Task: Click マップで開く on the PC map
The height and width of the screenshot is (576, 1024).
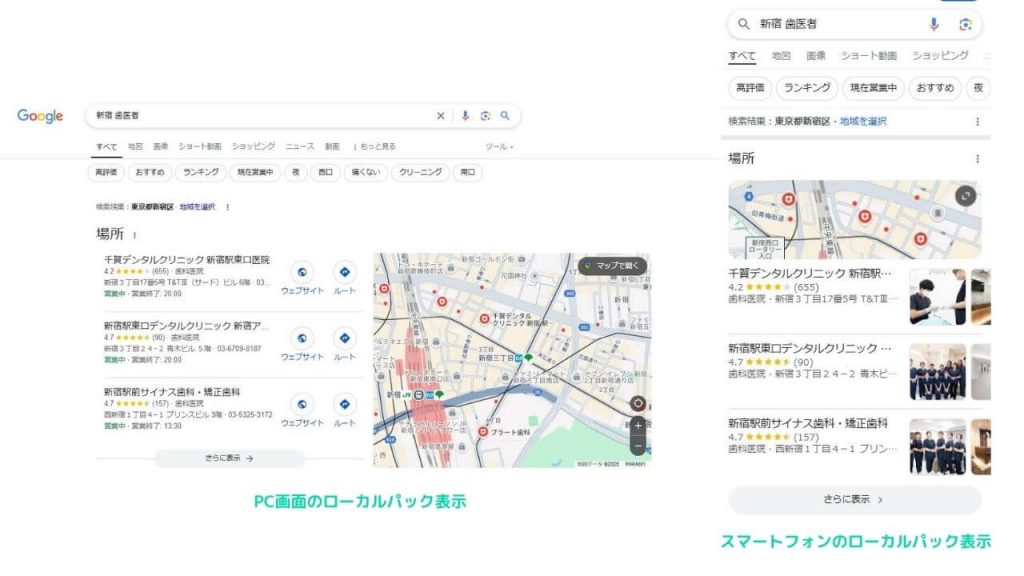Action: (x=612, y=266)
